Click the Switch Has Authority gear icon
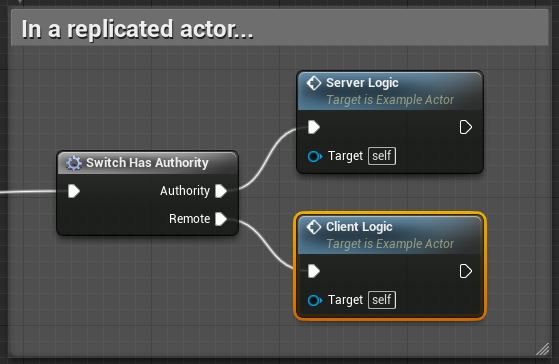The image size is (559, 364). pyautogui.click(x=74, y=163)
